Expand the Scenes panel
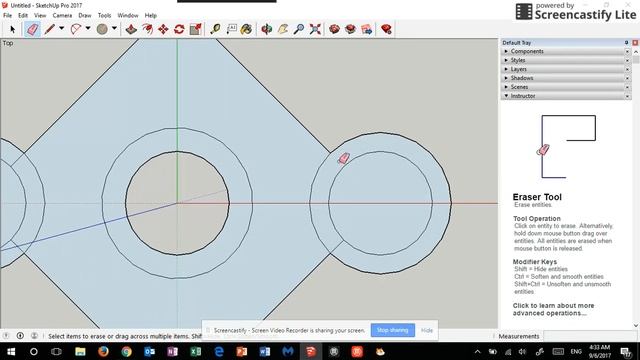 pos(506,87)
